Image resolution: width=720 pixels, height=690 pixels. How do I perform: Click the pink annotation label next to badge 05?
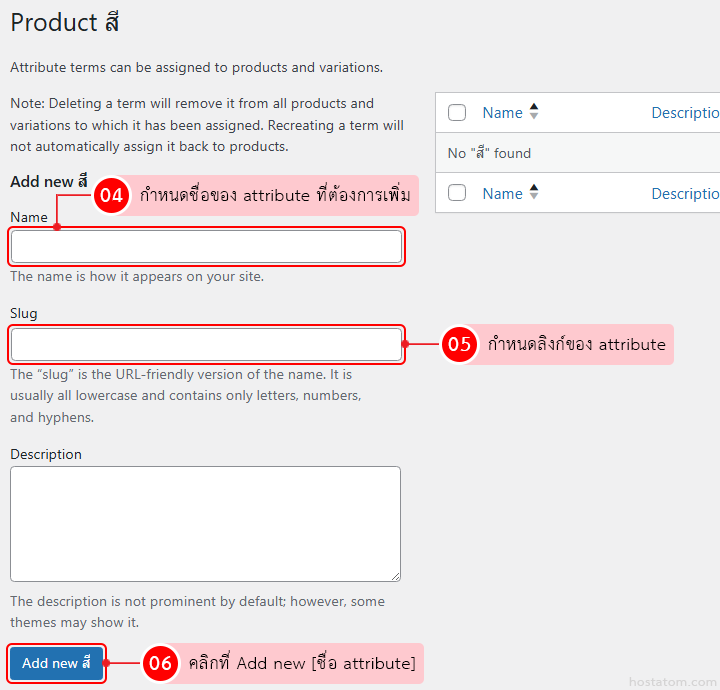click(576, 345)
